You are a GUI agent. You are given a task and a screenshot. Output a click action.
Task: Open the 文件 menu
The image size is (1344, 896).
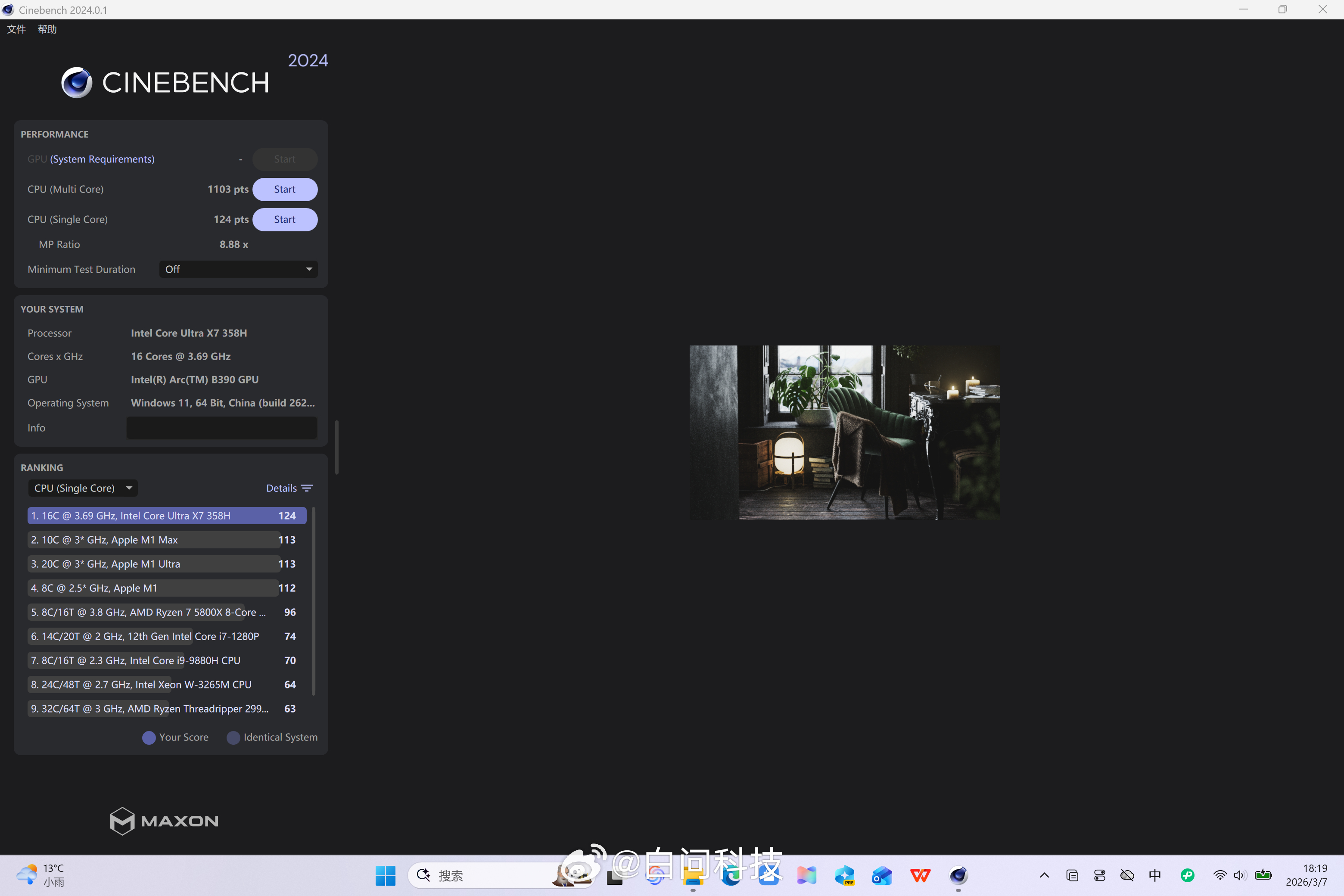click(x=16, y=29)
